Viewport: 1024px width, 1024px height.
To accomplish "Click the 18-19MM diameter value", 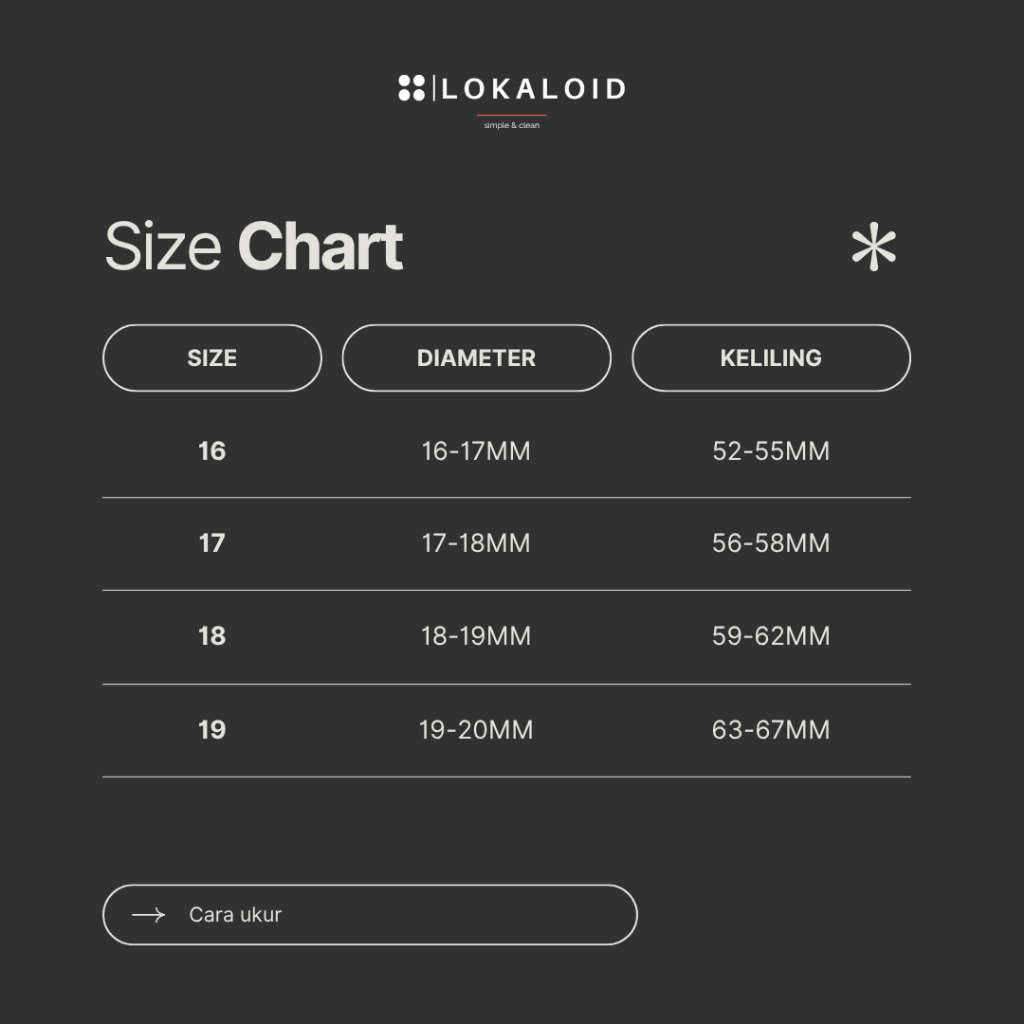I will [x=476, y=636].
